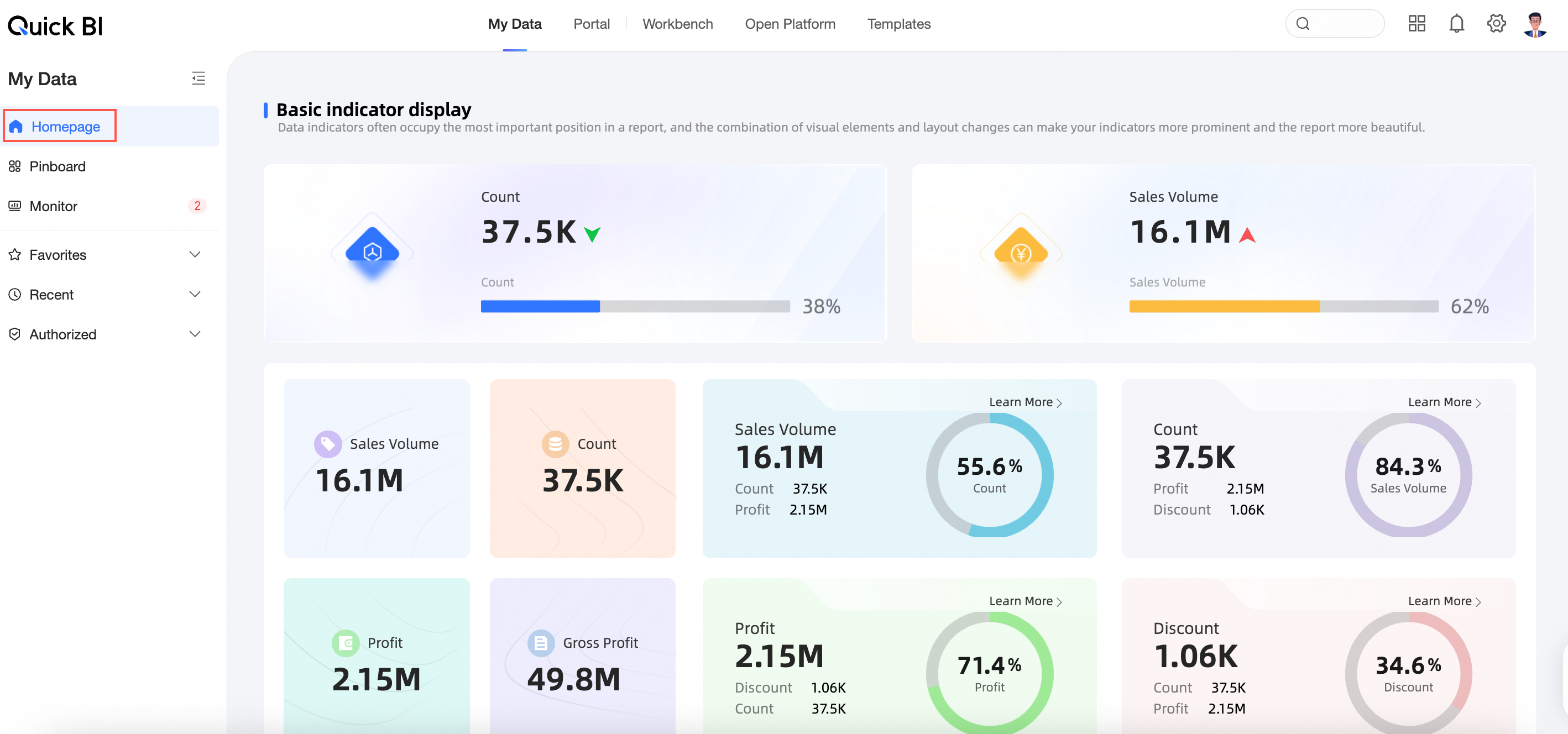Select Pinboard in the sidebar
The image size is (1568, 734).
pos(109,166)
